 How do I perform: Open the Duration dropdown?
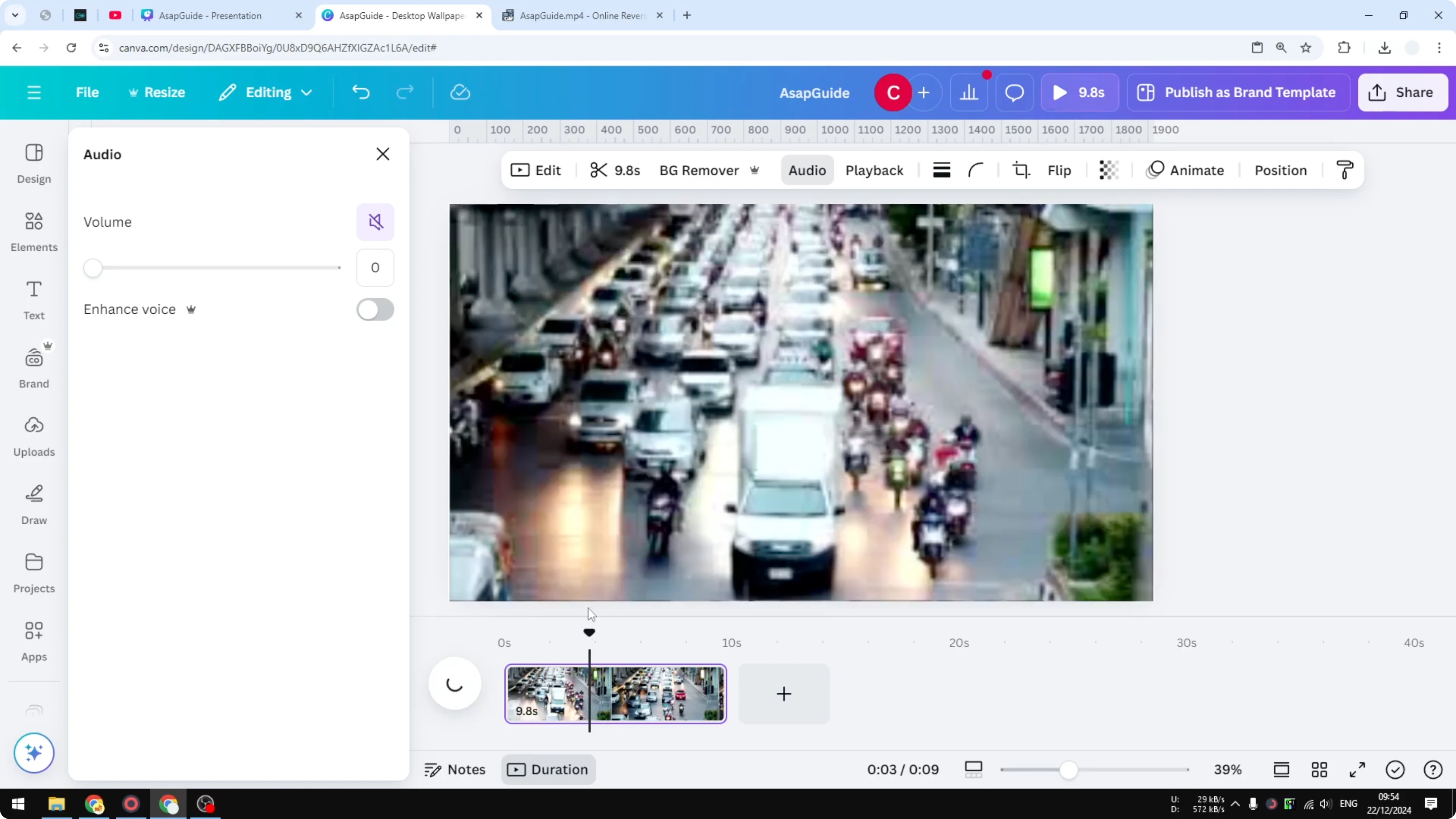click(548, 769)
